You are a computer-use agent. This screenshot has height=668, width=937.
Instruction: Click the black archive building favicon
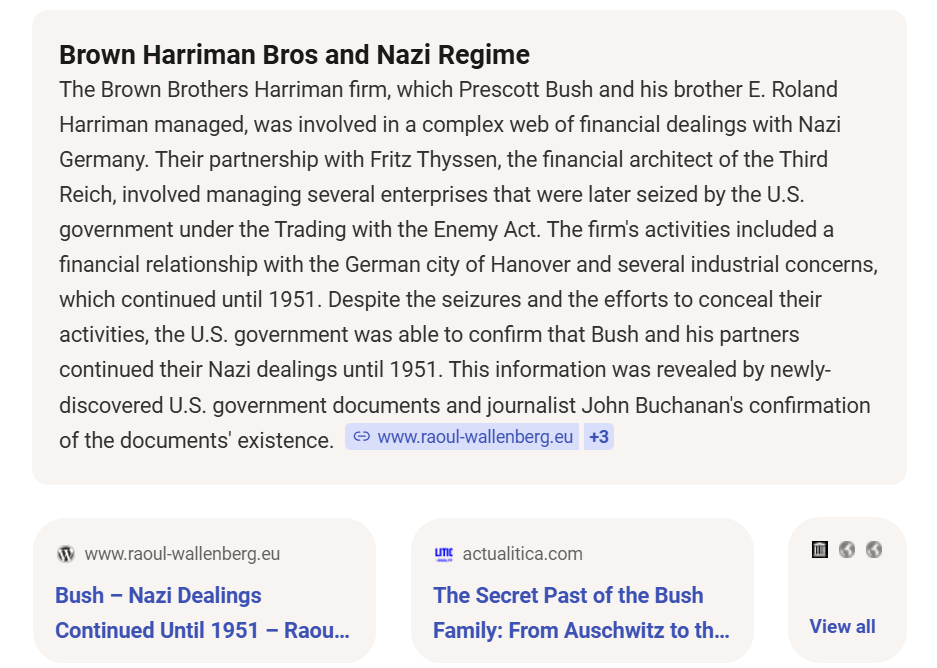(820, 549)
